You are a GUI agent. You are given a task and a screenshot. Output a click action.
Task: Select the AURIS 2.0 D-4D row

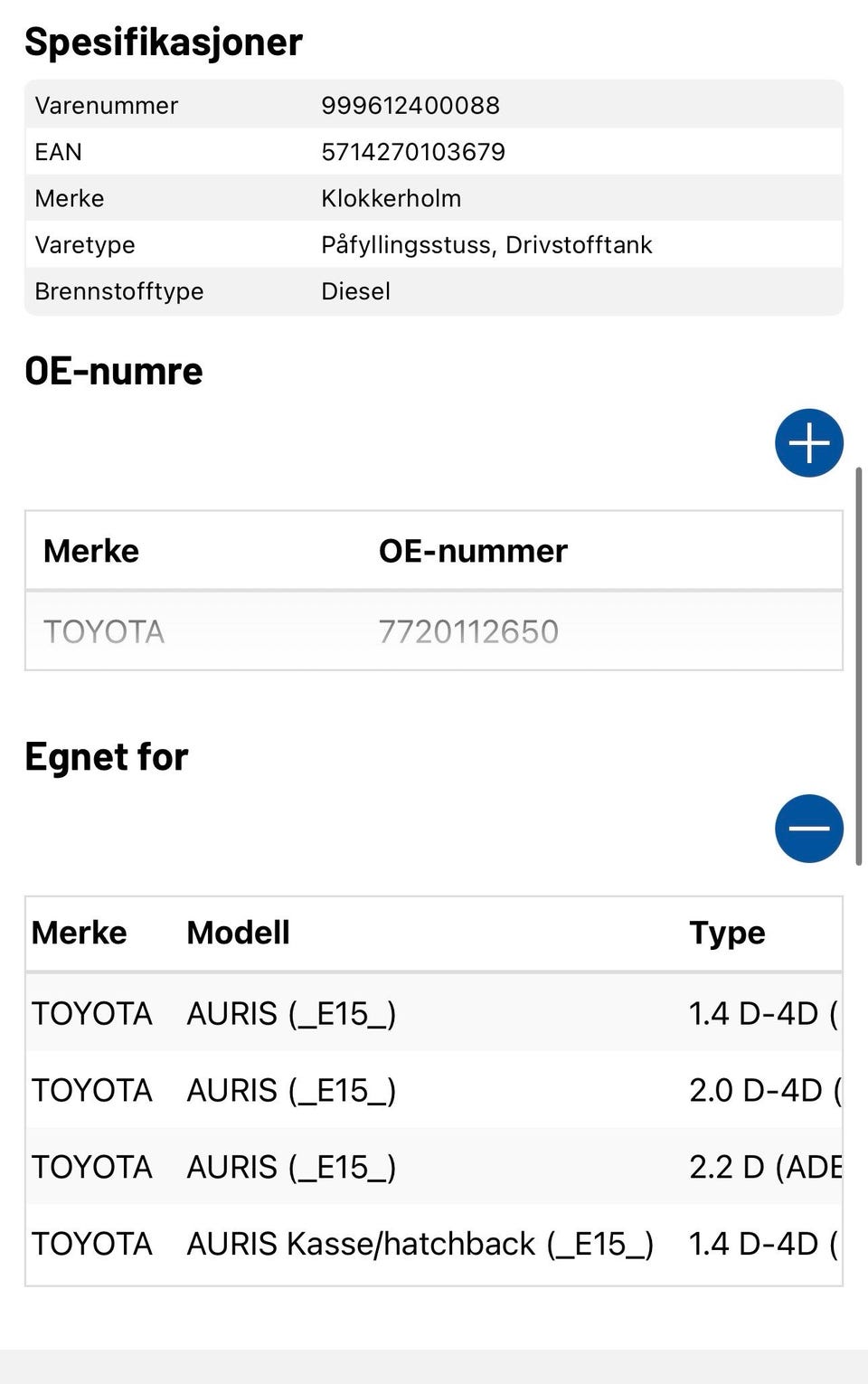(434, 1090)
